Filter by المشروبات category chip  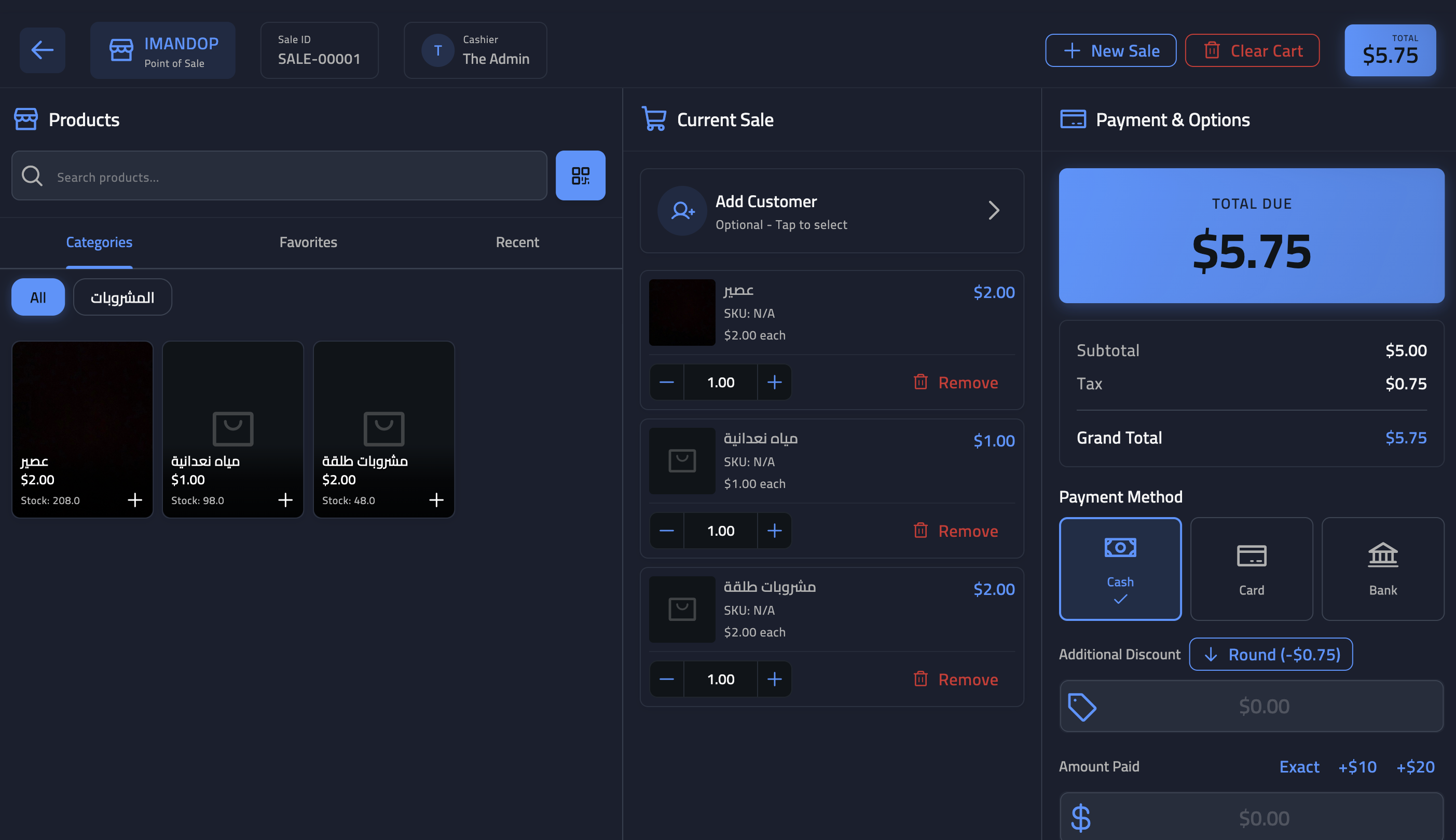click(x=122, y=297)
